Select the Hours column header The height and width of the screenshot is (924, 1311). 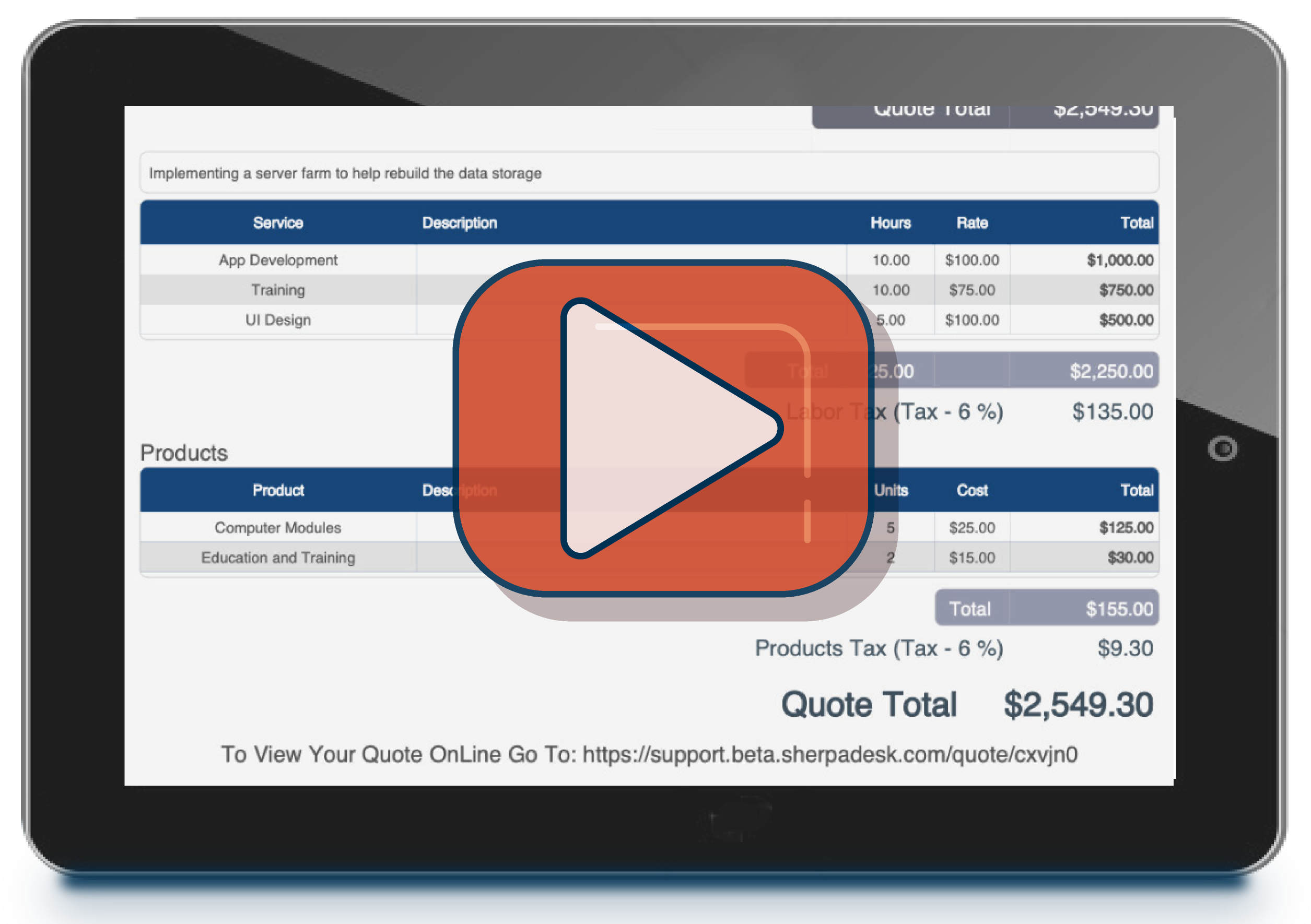(891, 223)
